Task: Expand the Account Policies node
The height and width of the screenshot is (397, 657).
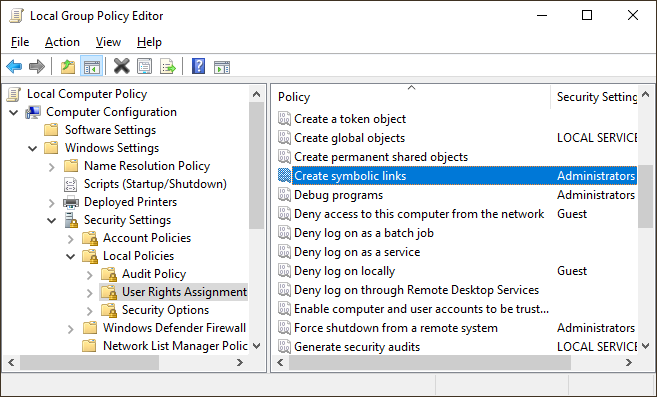Action: coord(70,239)
